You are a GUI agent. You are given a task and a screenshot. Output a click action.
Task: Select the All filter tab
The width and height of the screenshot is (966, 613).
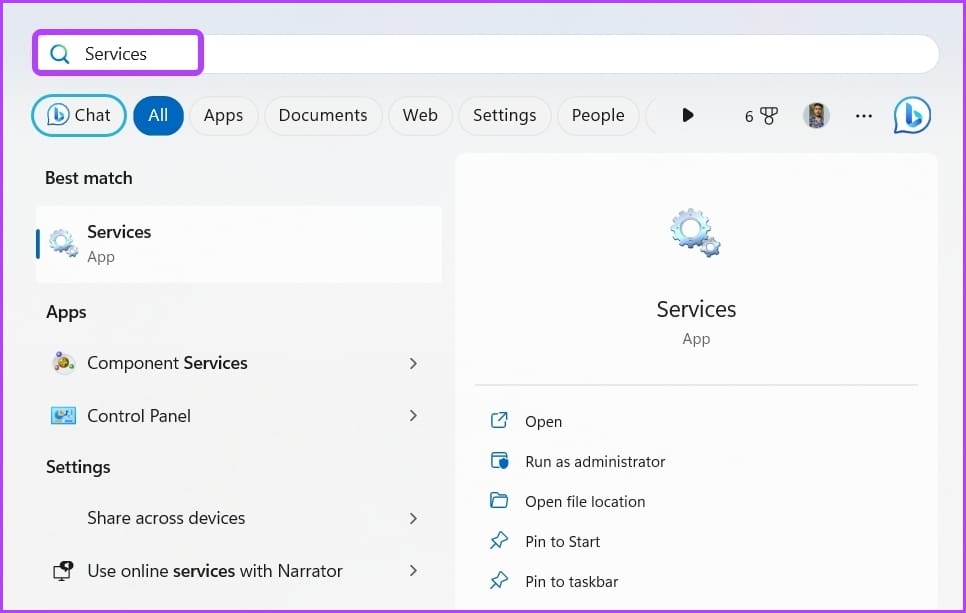158,115
